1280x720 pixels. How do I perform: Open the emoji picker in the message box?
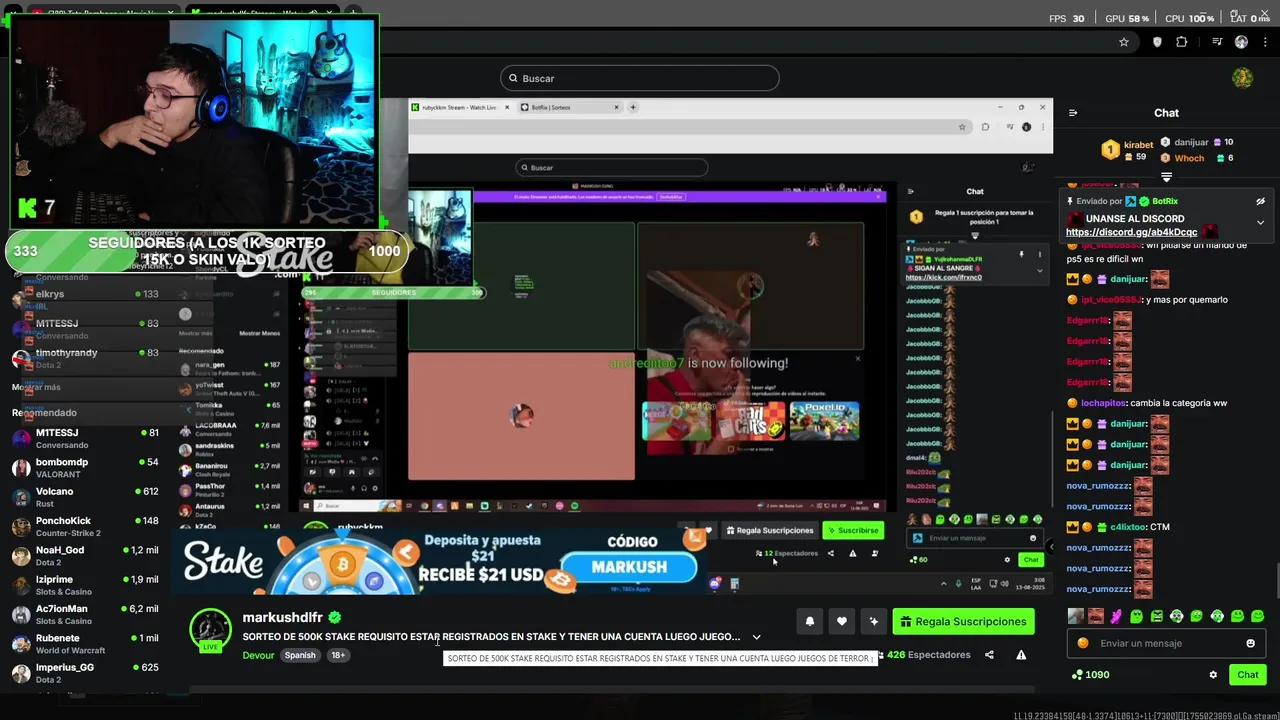[x=1250, y=643]
